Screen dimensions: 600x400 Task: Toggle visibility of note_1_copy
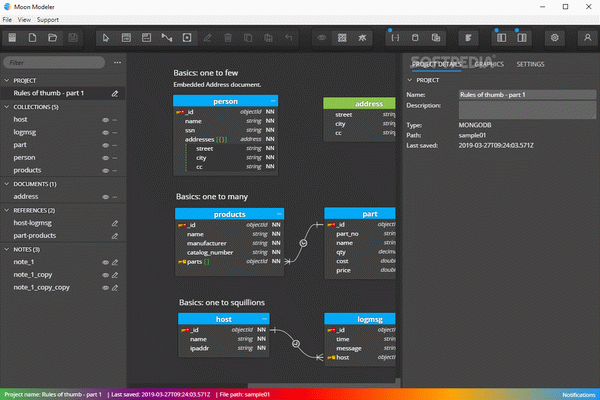(105, 275)
